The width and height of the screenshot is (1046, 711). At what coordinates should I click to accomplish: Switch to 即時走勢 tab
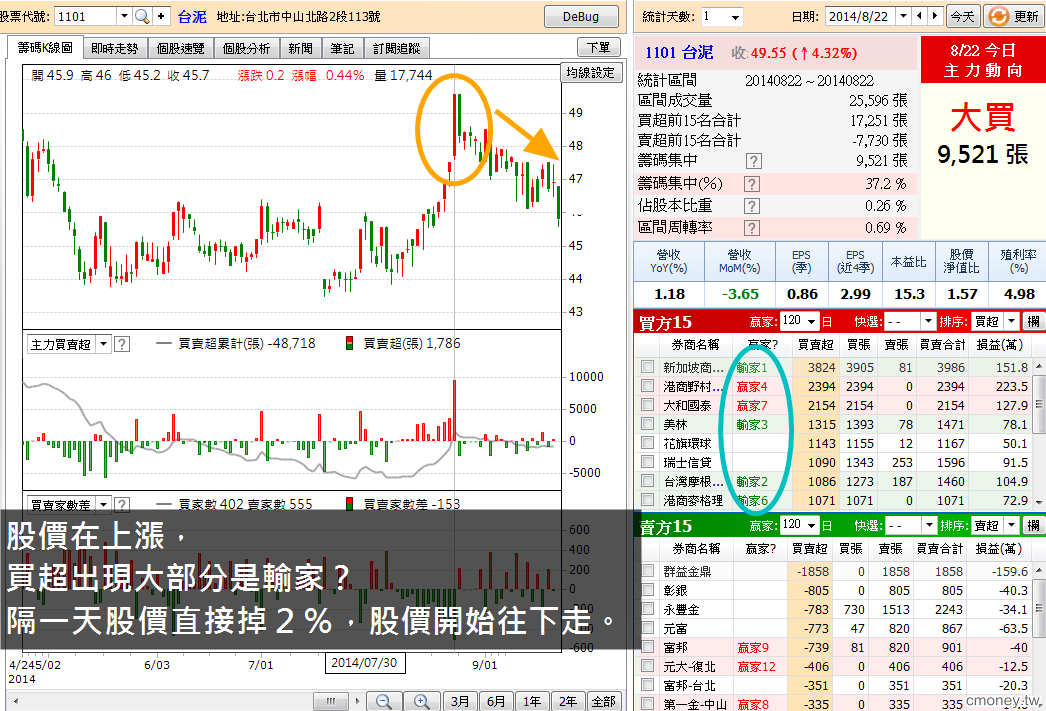click(x=114, y=49)
